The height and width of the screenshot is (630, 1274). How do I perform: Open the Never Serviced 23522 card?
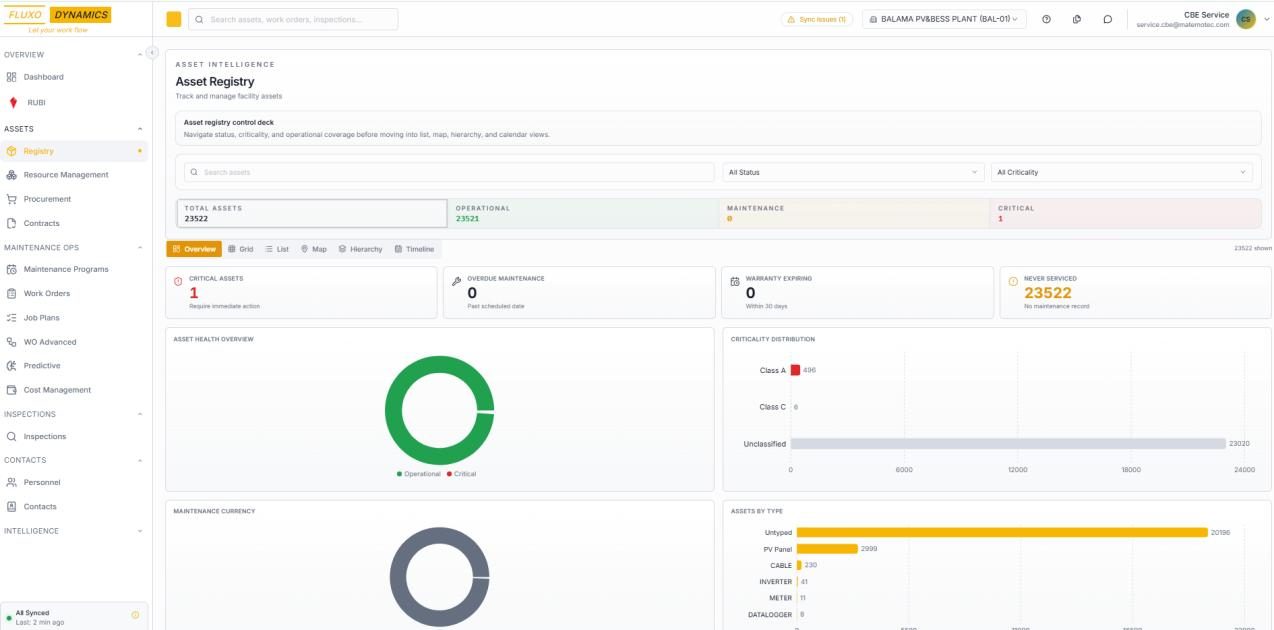(x=1135, y=292)
